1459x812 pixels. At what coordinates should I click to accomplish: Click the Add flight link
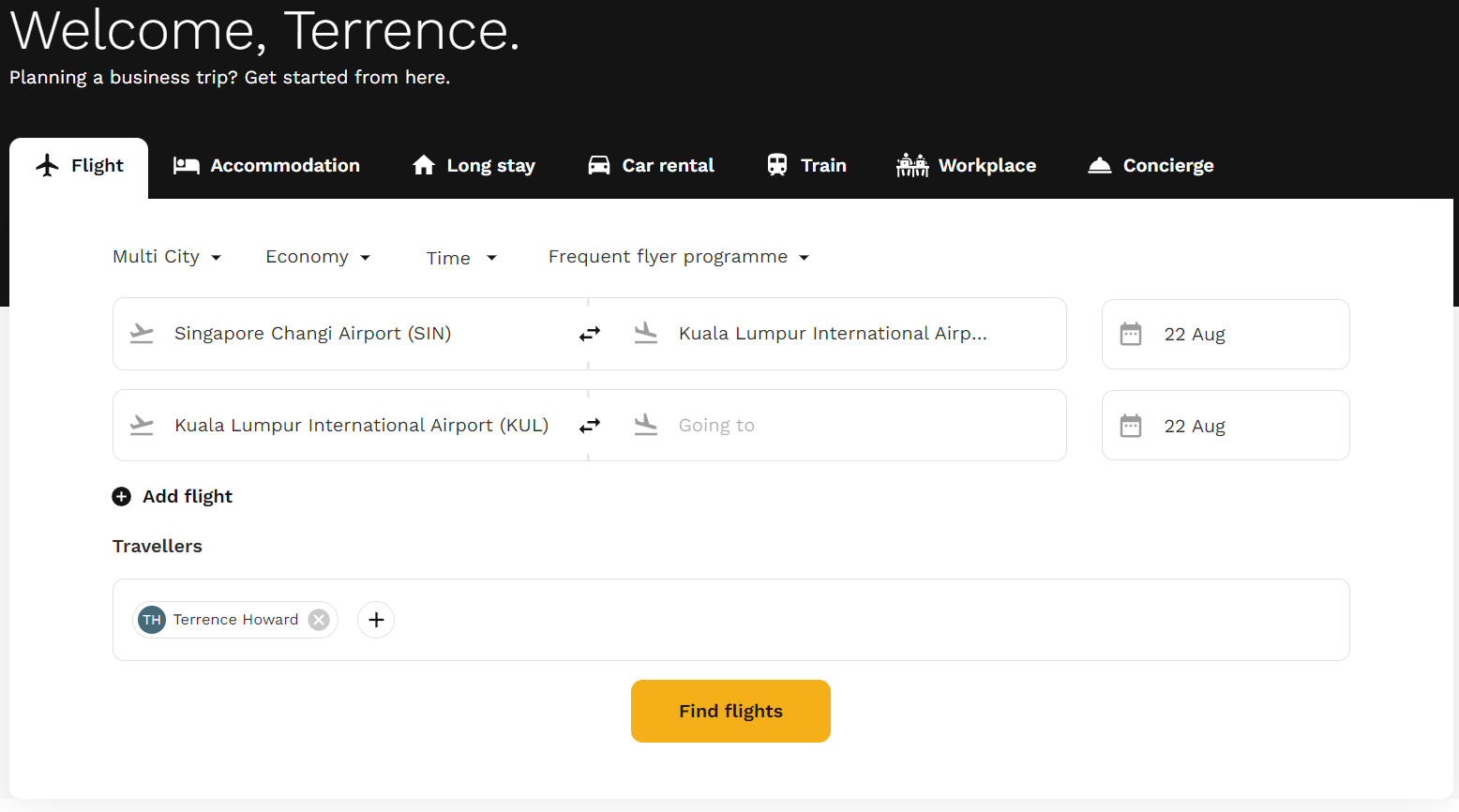[188, 496]
